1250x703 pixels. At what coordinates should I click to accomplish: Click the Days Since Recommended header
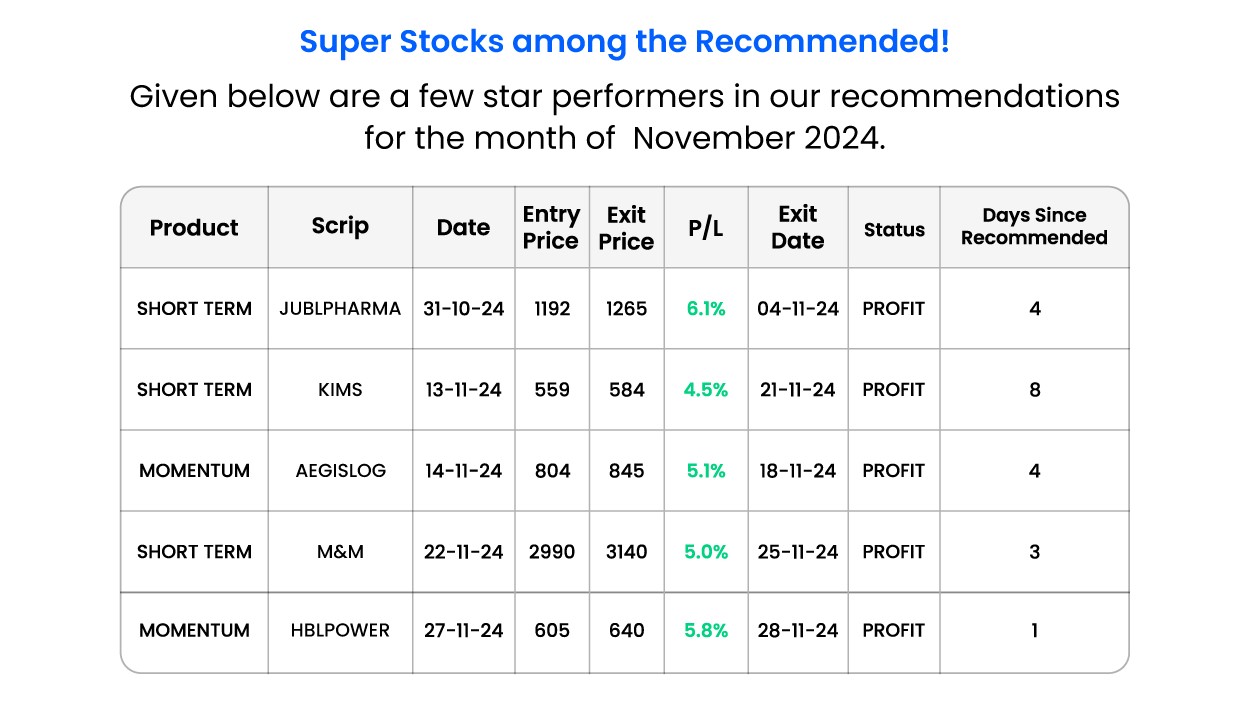[x=1034, y=227]
